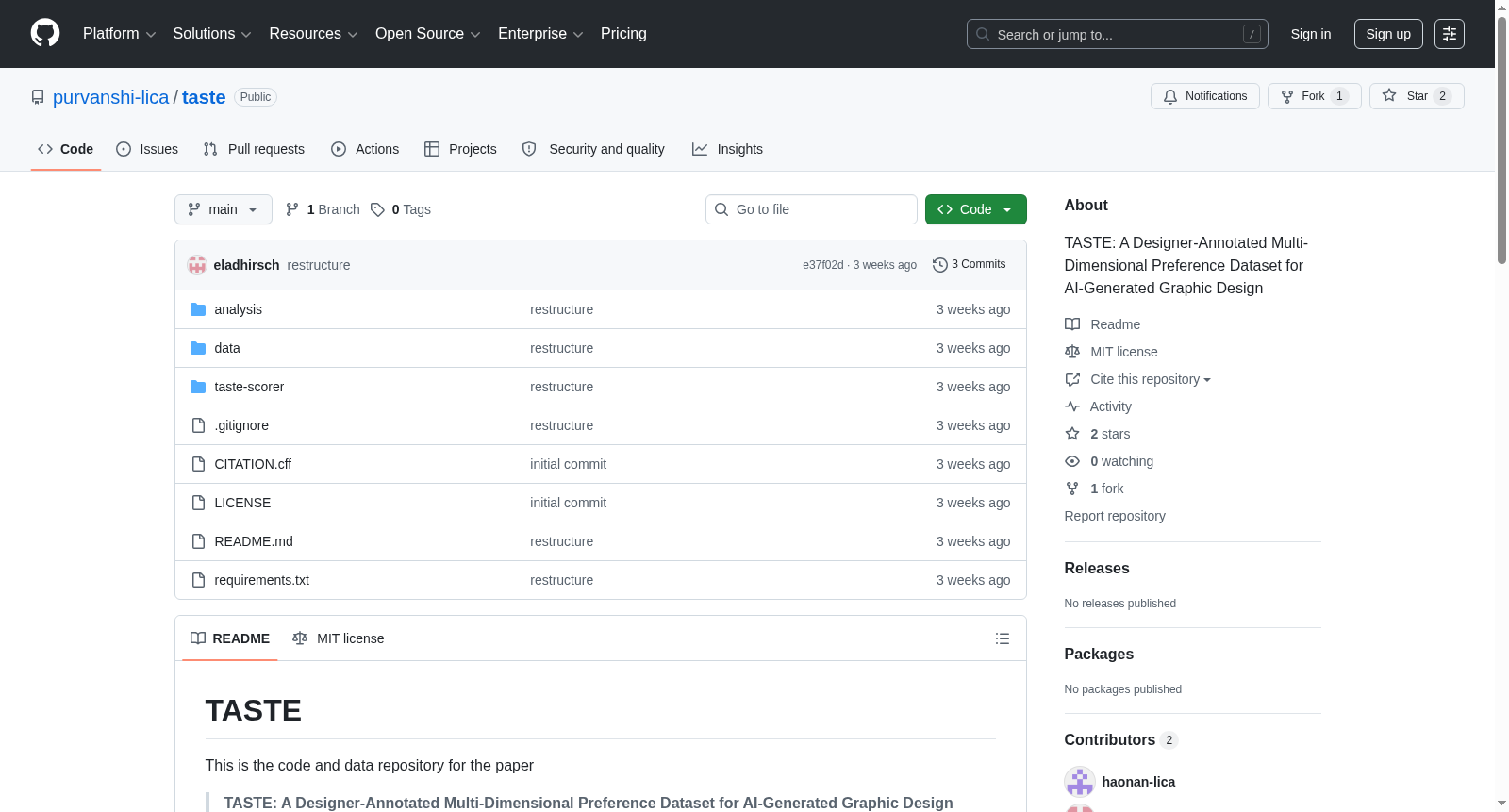Viewport: 1509px width, 812px height.
Task: Star the taste repository
Action: click(x=1416, y=96)
